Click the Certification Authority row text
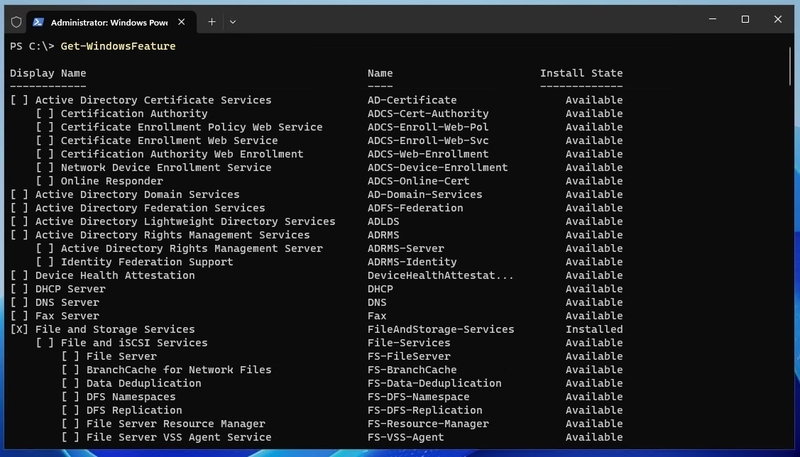The image size is (800, 457). coord(134,114)
